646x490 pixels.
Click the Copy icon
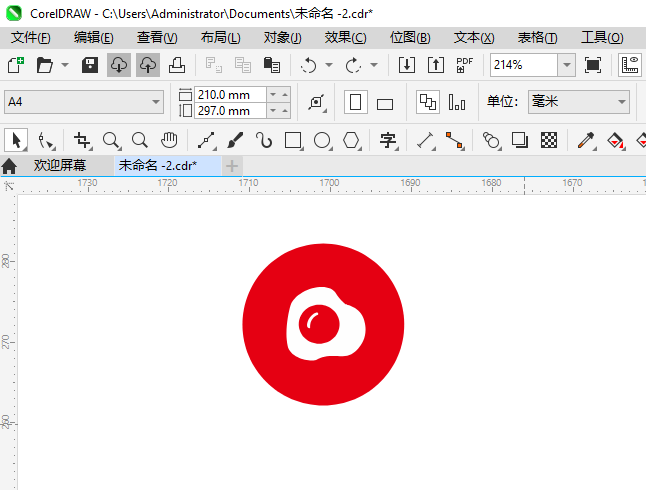pos(243,65)
